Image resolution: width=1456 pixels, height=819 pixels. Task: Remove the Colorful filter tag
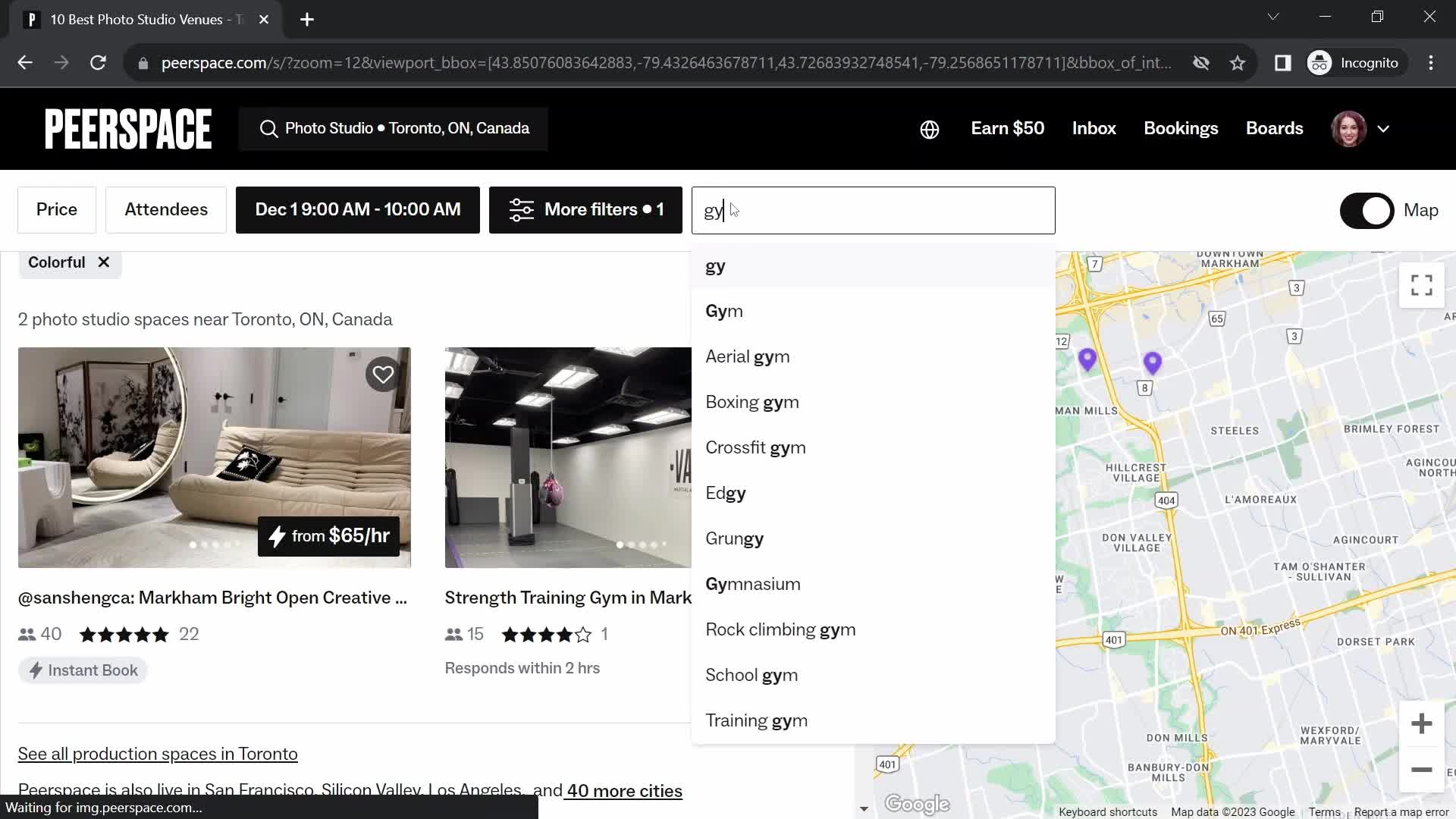(104, 262)
